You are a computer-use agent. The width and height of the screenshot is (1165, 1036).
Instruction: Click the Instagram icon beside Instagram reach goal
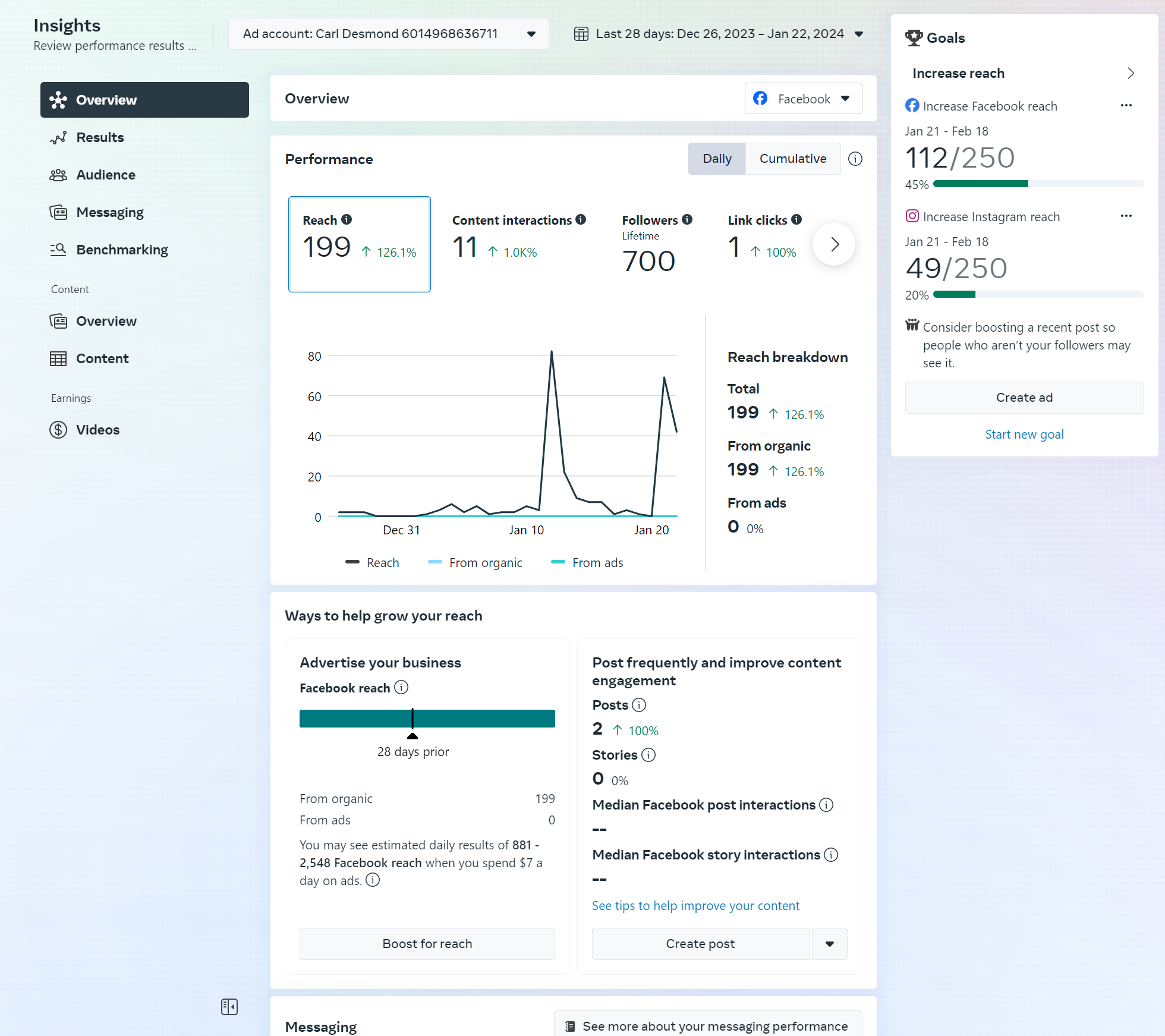pyautogui.click(x=912, y=216)
